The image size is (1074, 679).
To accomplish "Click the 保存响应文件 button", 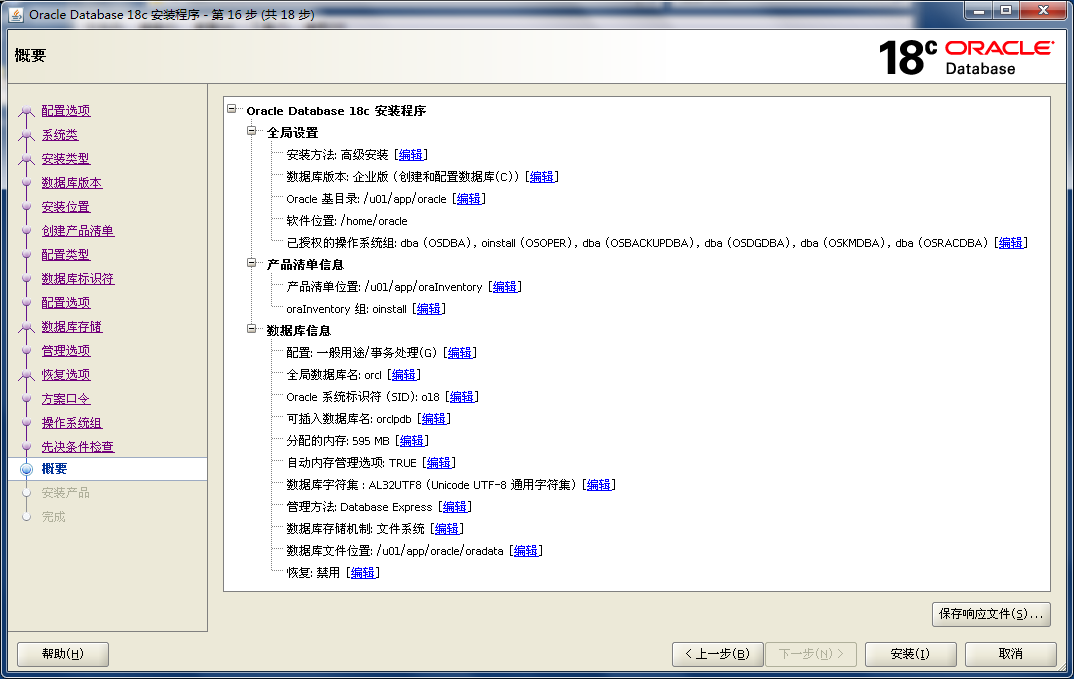I will coord(989,613).
